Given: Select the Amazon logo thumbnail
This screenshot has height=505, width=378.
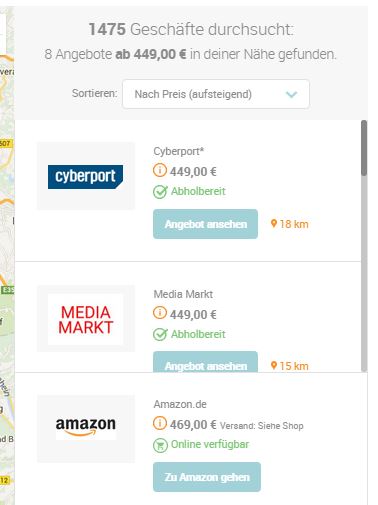Looking at the screenshot, I should click(86, 429).
